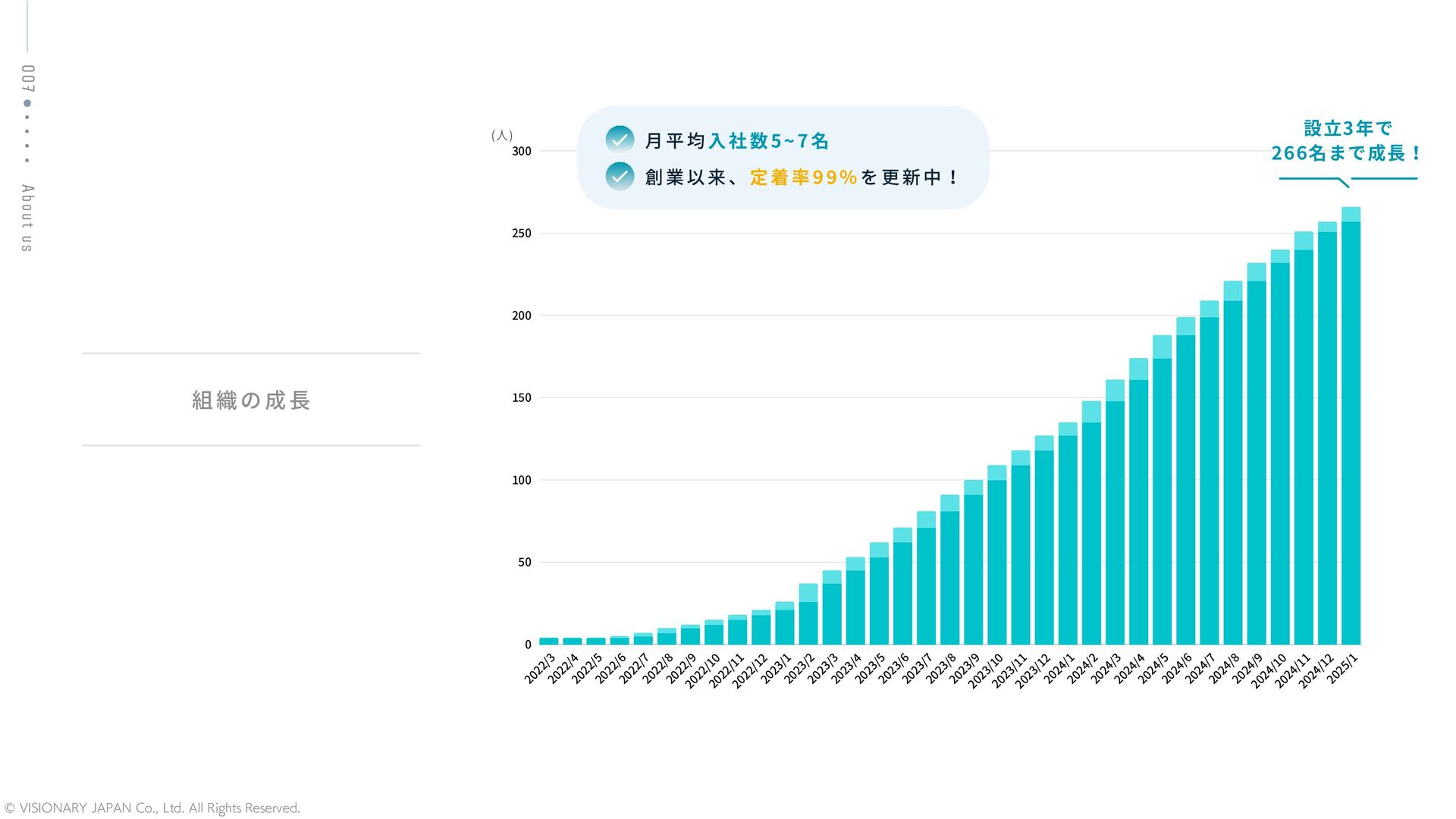Click the checkmark icon beside 創業以来、定着率99%

click(x=620, y=176)
